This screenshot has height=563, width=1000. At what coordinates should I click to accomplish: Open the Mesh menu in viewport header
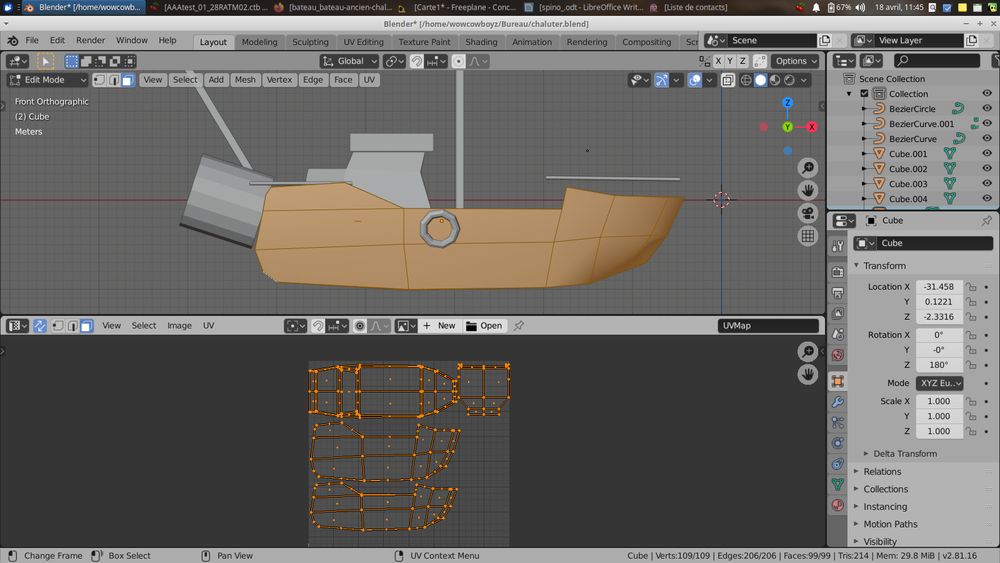click(x=245, y=80)
